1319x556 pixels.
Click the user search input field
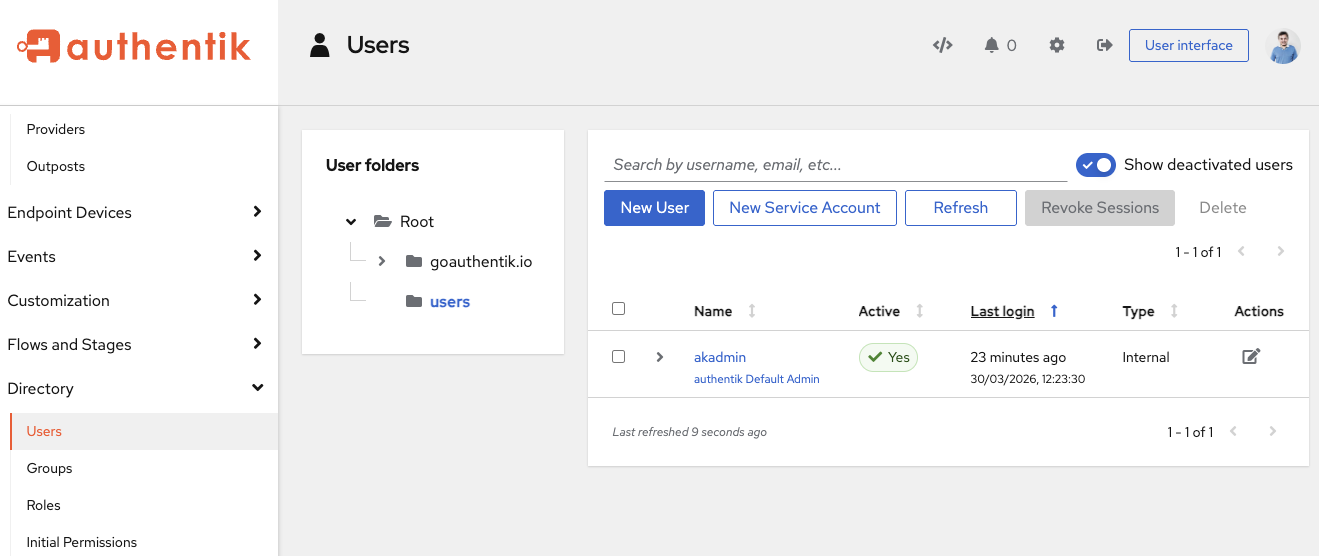[835, 165]
